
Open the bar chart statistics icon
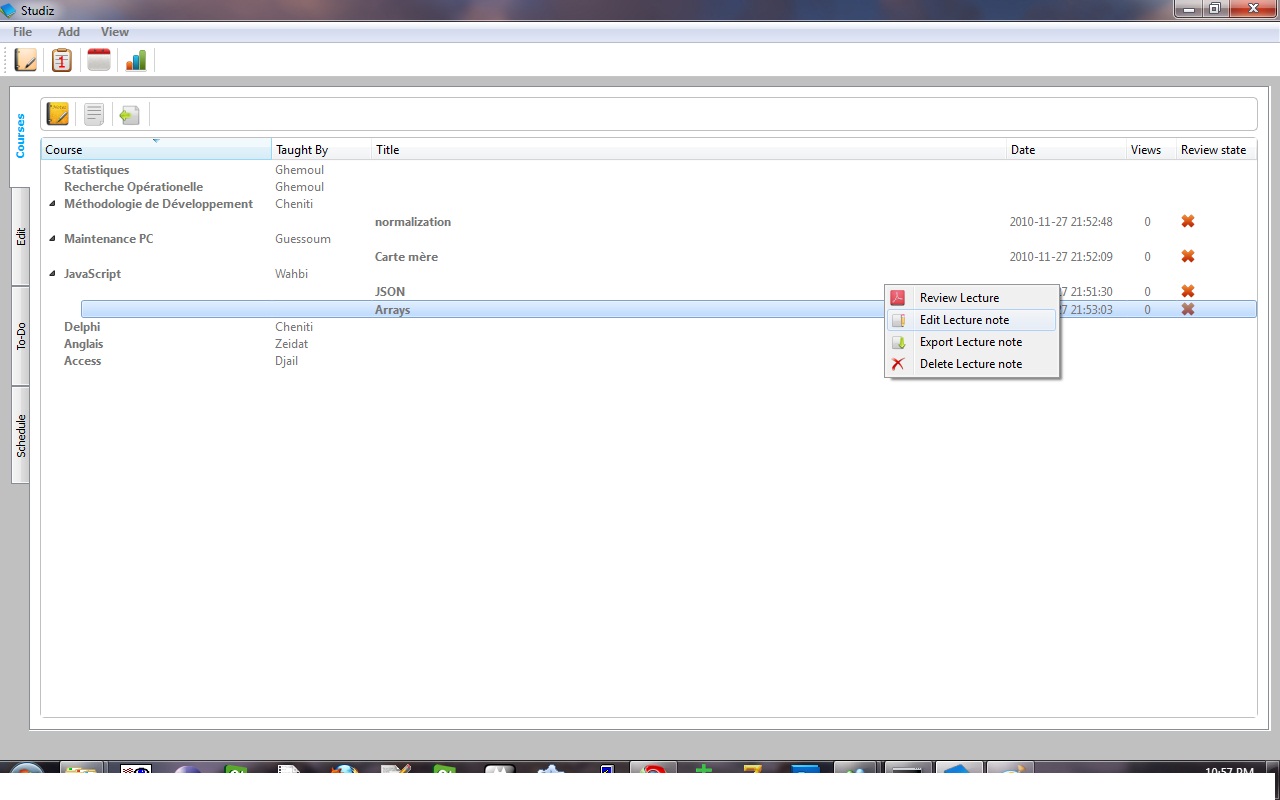pyautogui.click(x=135, y=60)
